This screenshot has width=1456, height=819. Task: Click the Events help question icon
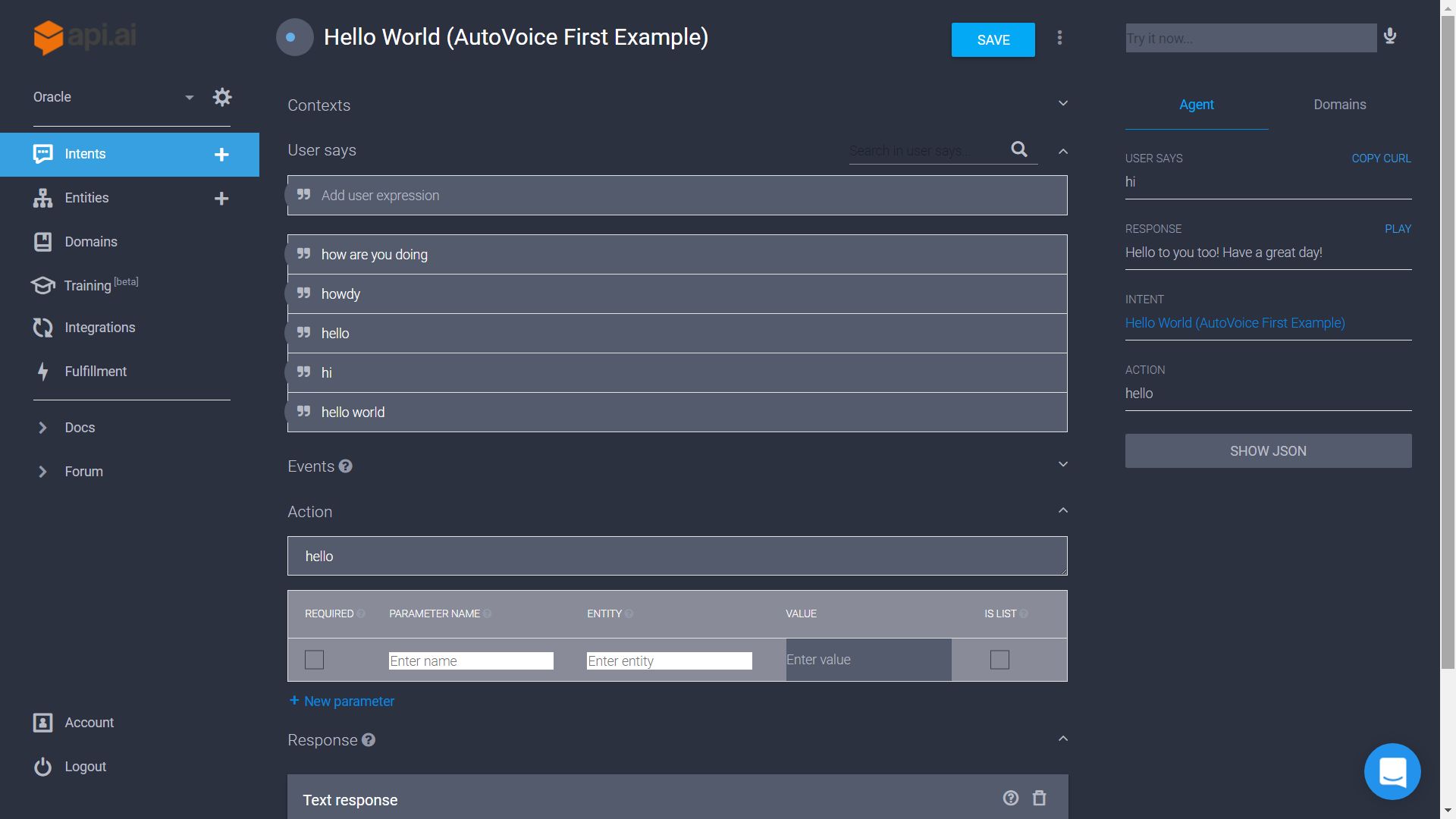coord(346,466)
